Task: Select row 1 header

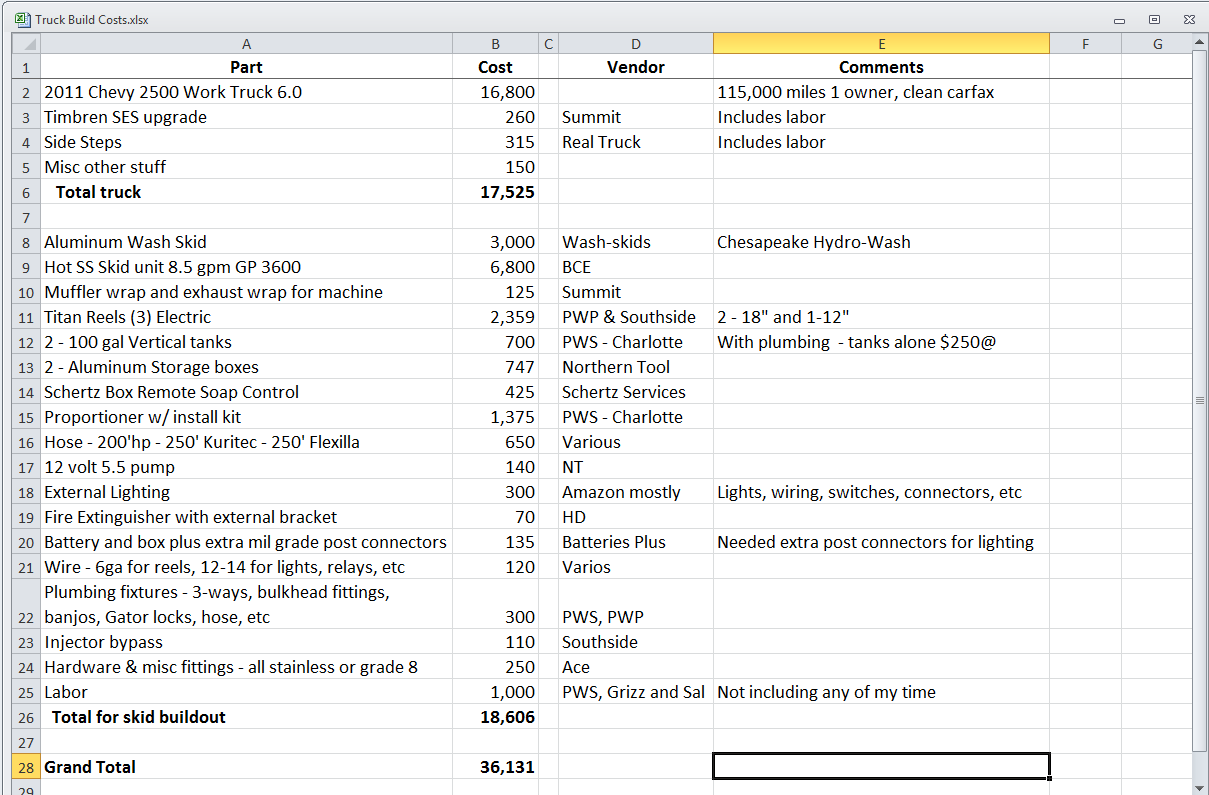Action: [26, 67]
